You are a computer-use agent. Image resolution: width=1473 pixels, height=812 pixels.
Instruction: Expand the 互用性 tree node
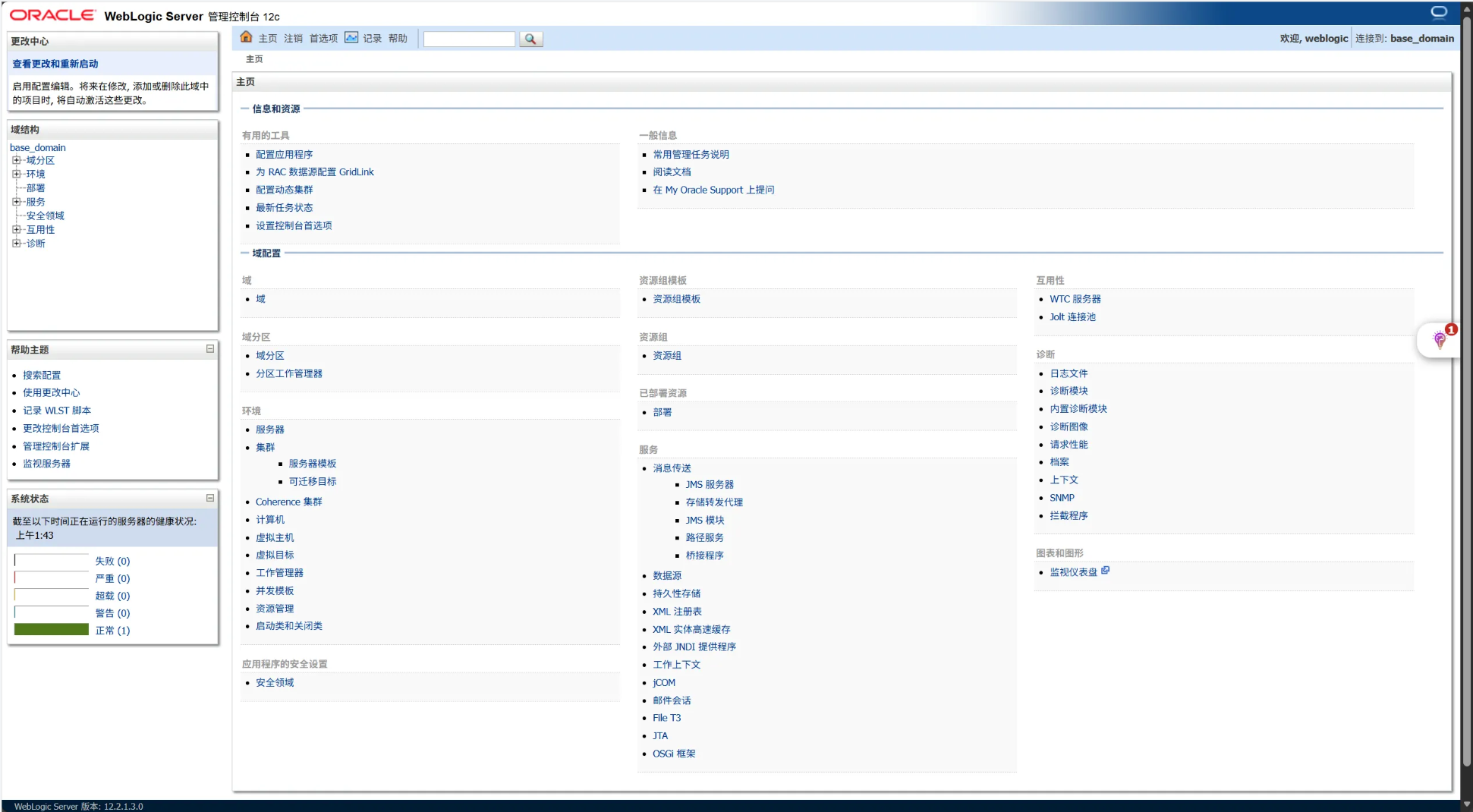pos(16,229)
